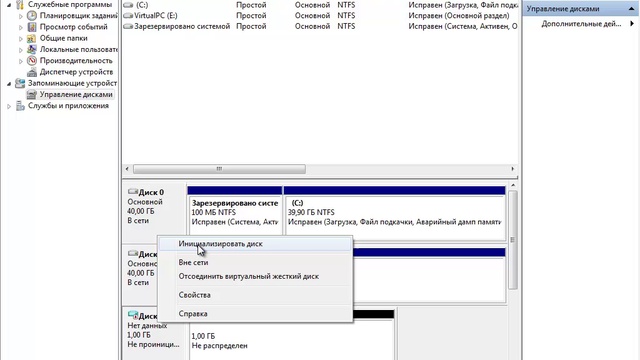Expand the Общие папки node

click(x=21, y=39)
